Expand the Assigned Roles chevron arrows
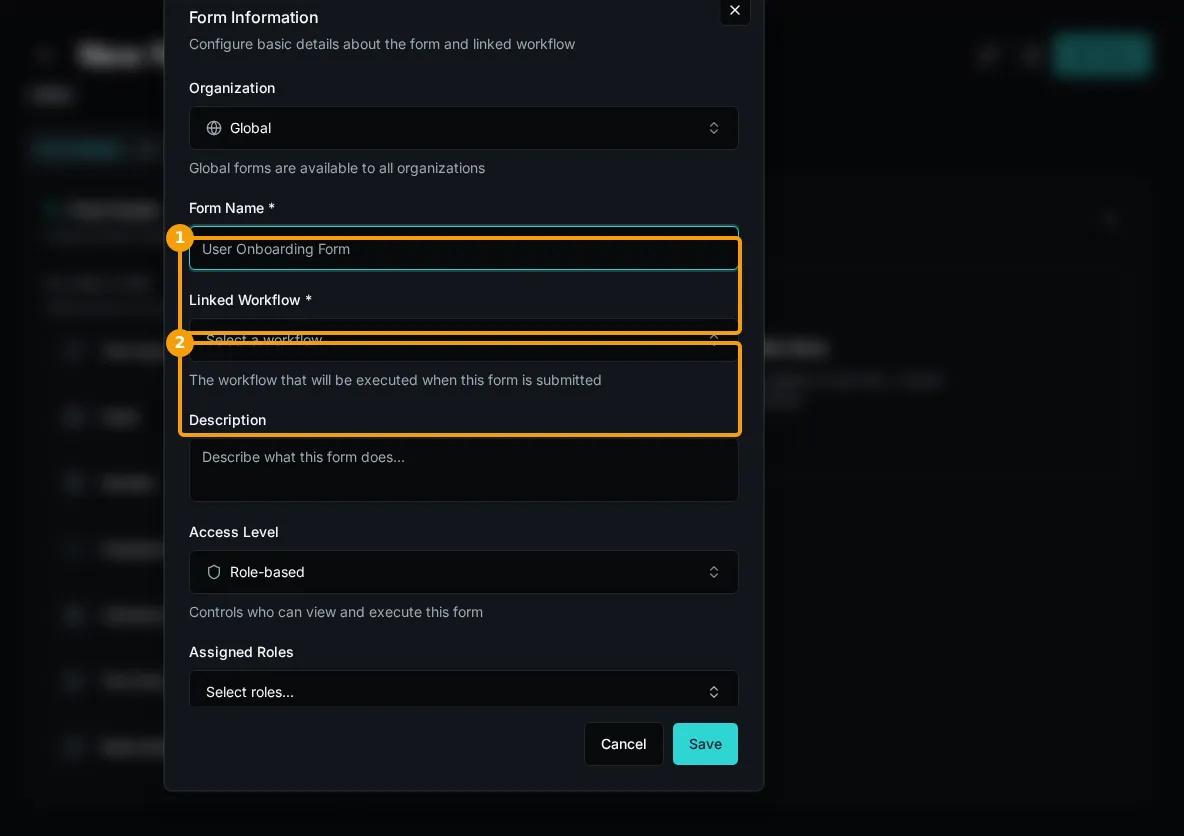 [714, 693]
